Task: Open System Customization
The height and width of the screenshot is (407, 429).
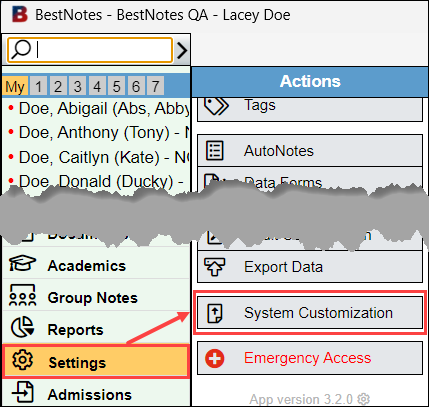Action: pos(310,313)
